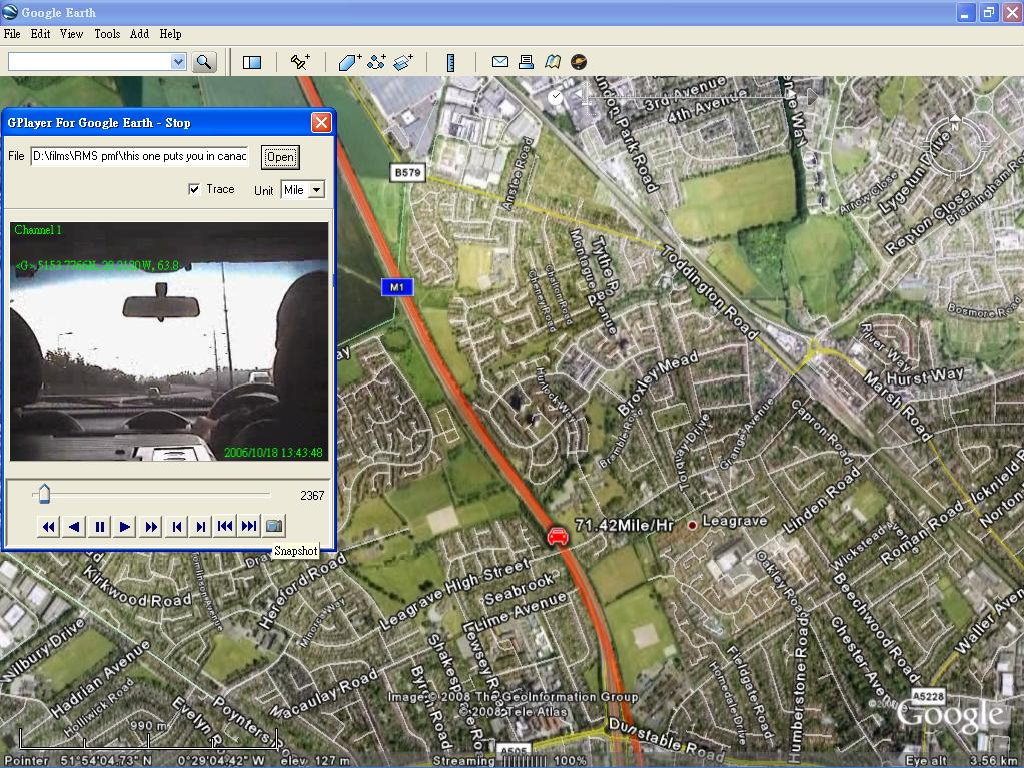Click the reverse play button in GPlayer

click(74, 526)
